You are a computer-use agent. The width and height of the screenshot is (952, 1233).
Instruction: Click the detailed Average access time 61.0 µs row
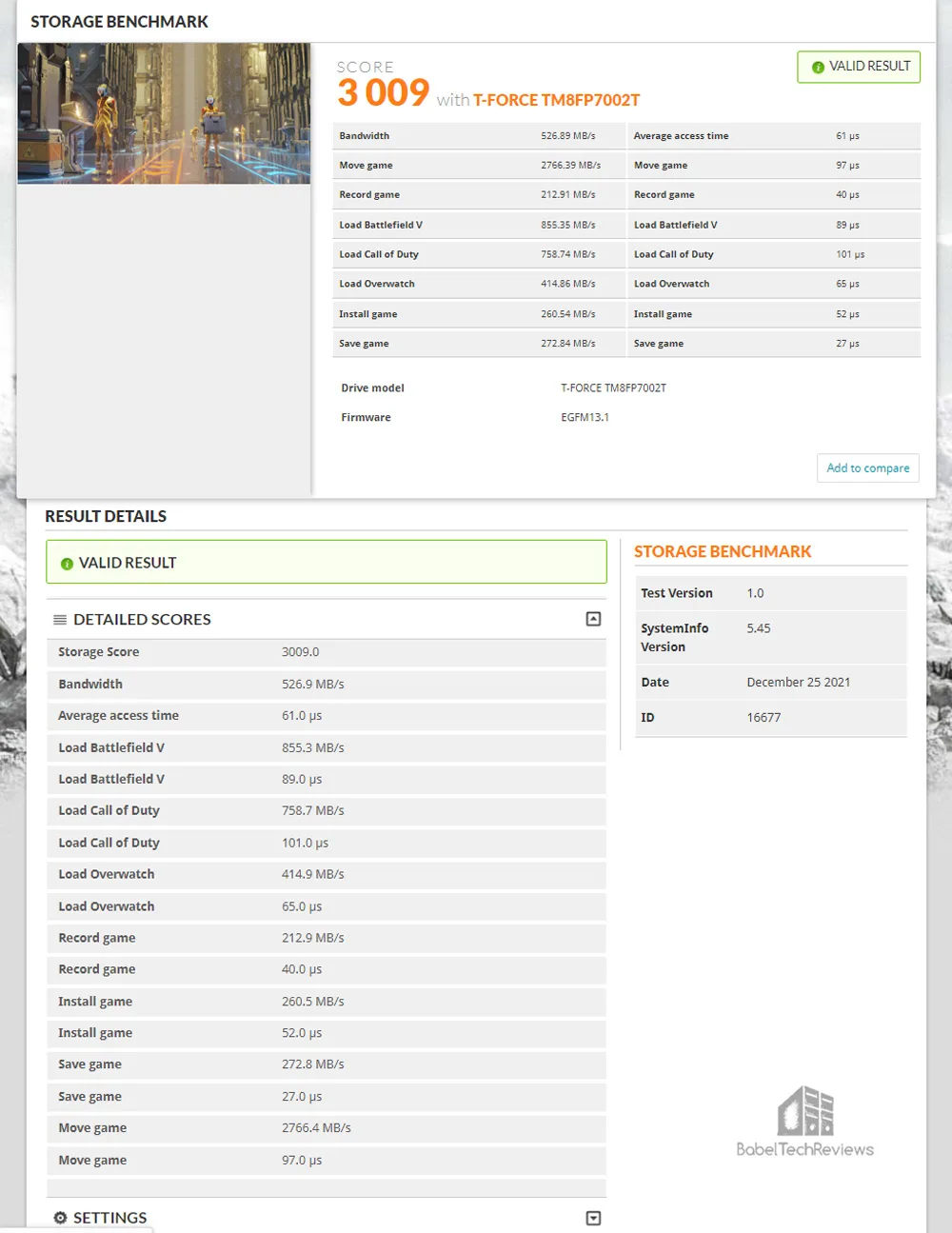(327, 716)
